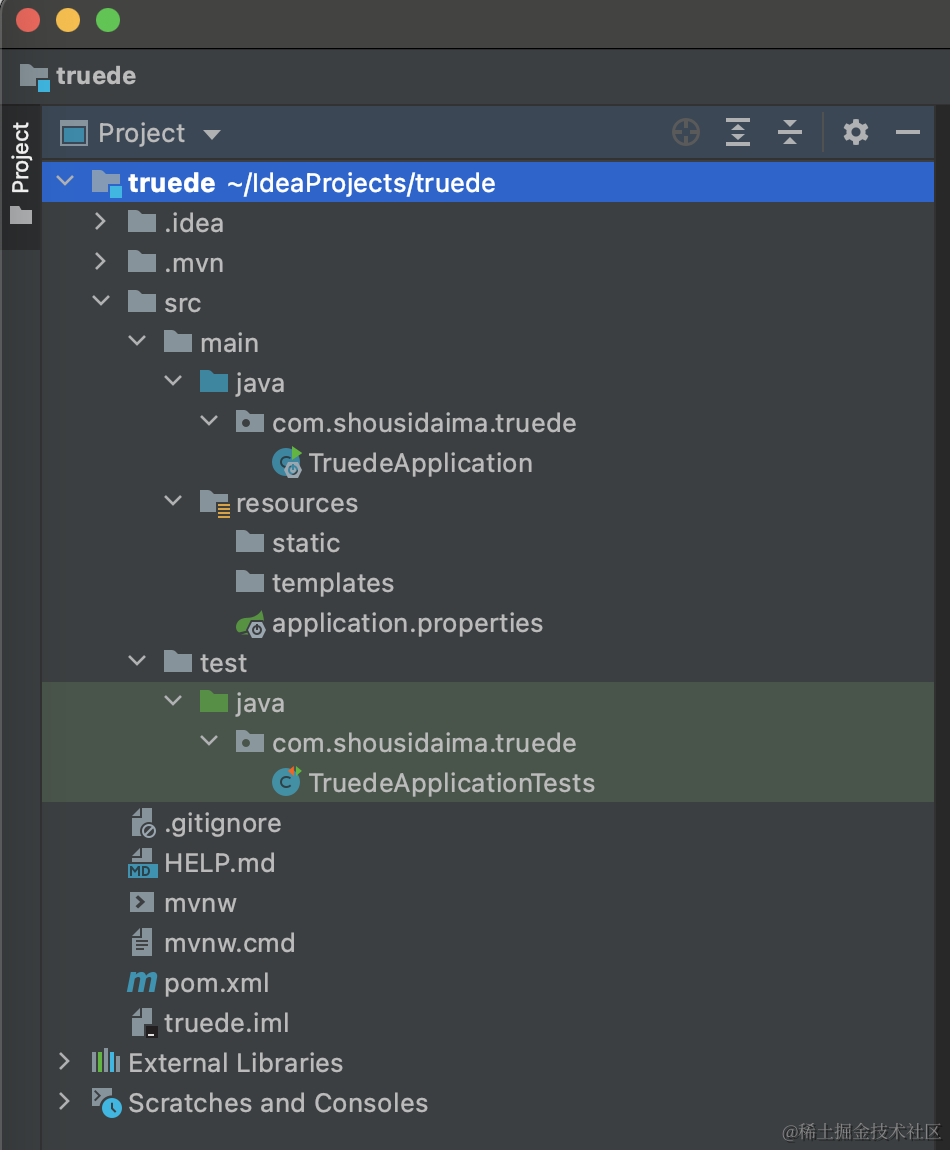The width and height of the screenshot is (950, 1150).
Task: Click the Scratches and Consoles clock icon
Action: coord(106,1102)
